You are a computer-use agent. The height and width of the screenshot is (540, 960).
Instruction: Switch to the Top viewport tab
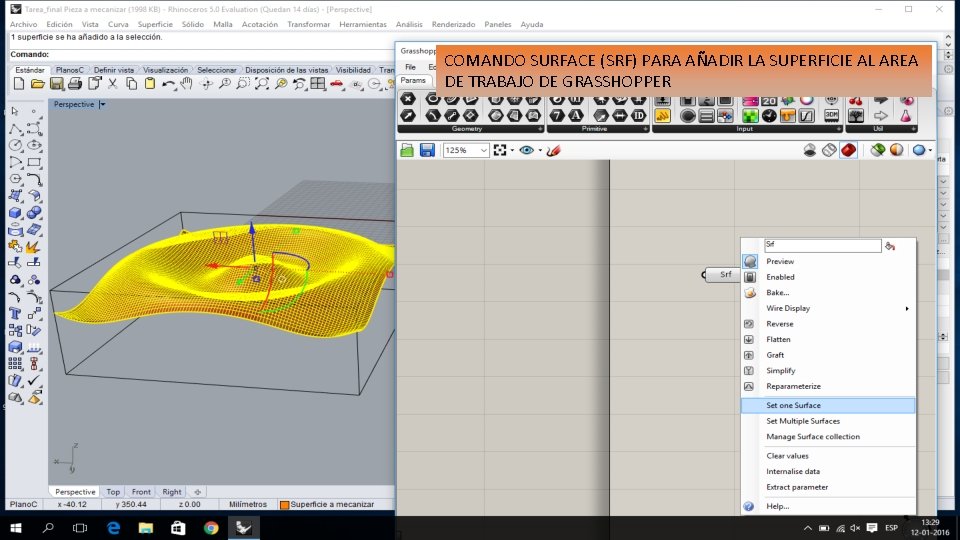coord(113,492)
